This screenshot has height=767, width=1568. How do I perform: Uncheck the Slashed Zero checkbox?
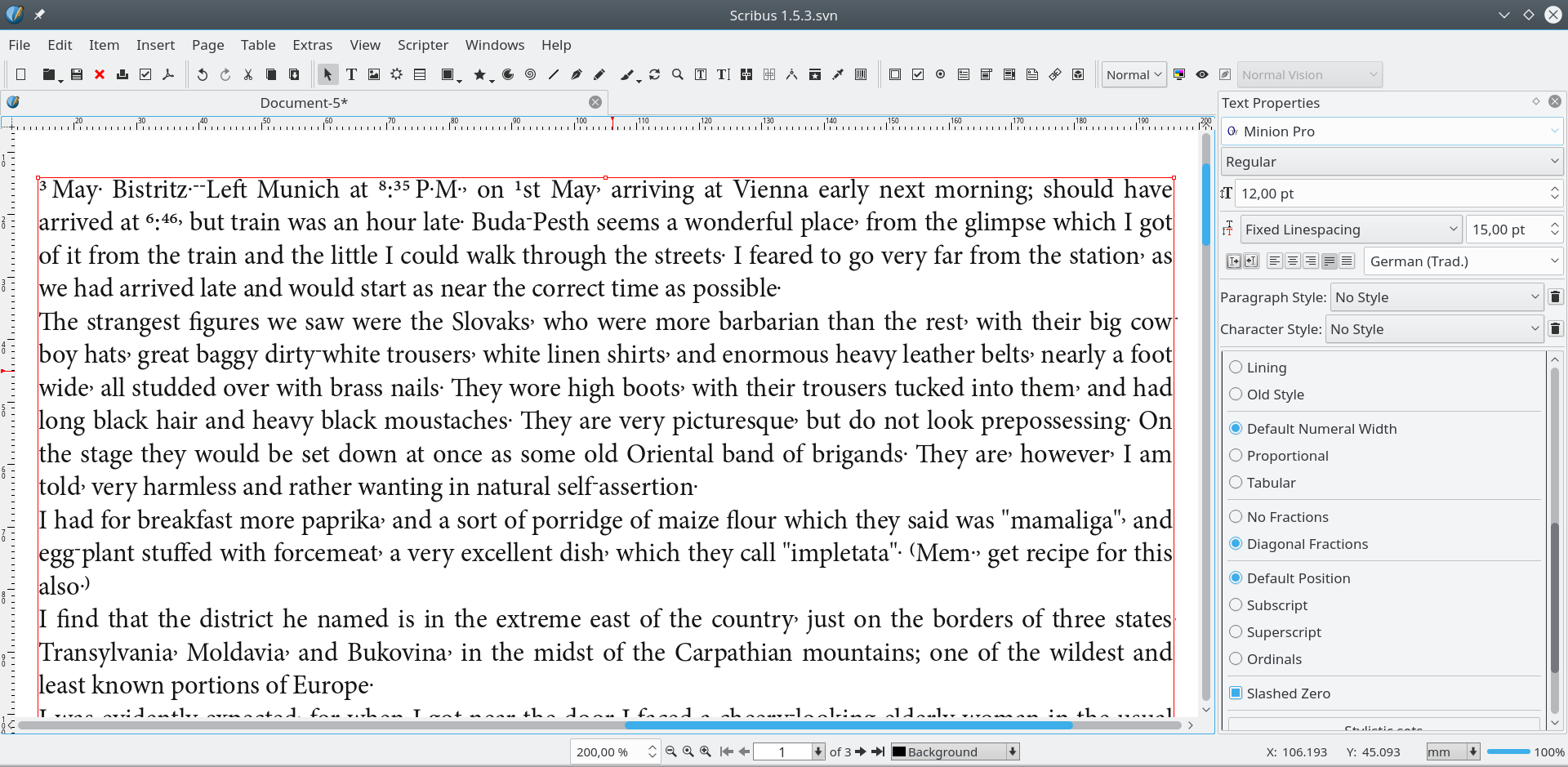point(1236,693)
